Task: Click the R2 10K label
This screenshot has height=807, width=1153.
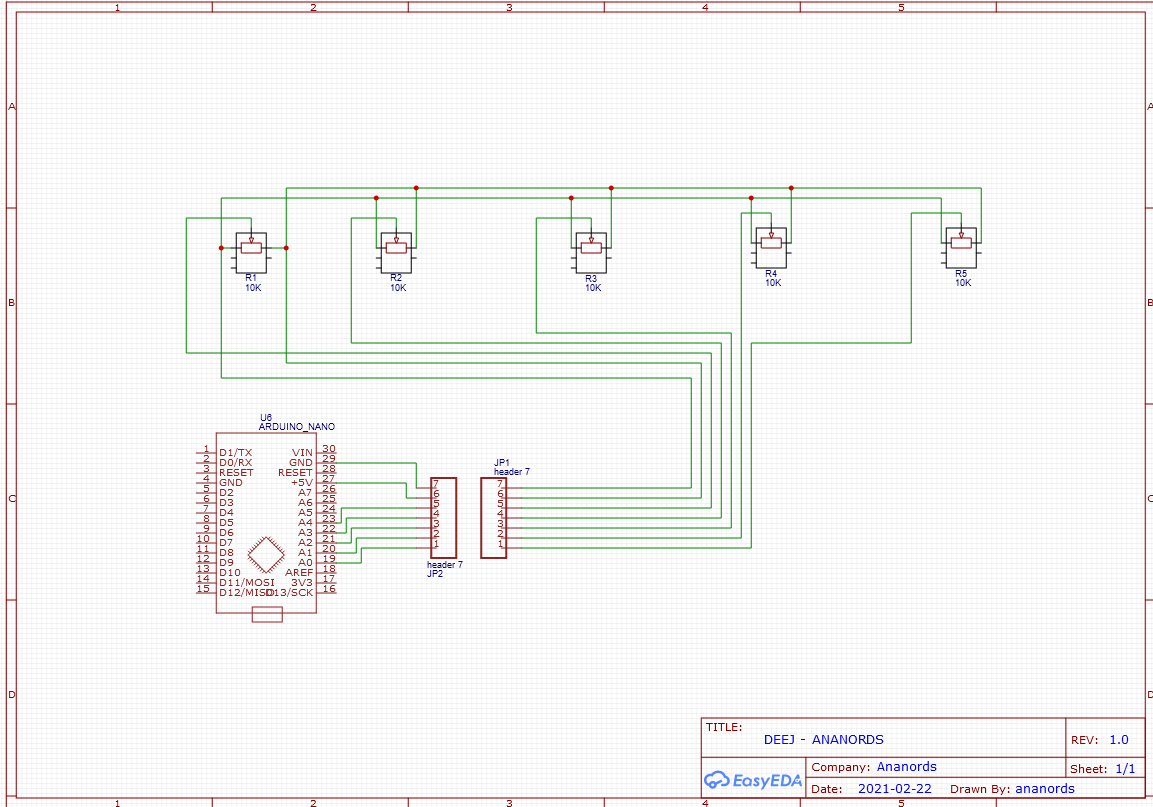Action: pyautogui.click(x=397, y=283)
